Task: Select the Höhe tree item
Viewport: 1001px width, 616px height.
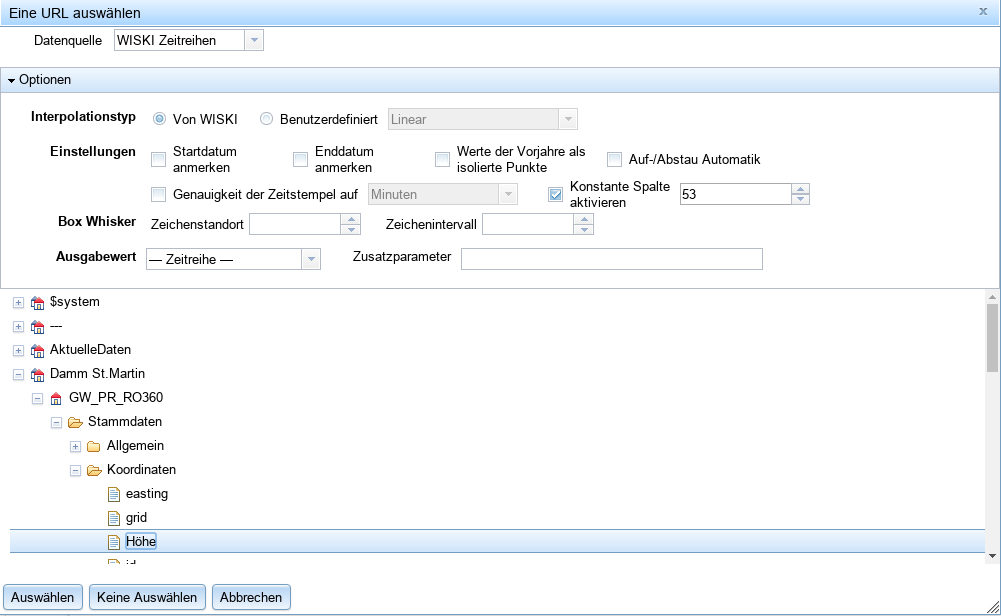Action: point(141,542)
